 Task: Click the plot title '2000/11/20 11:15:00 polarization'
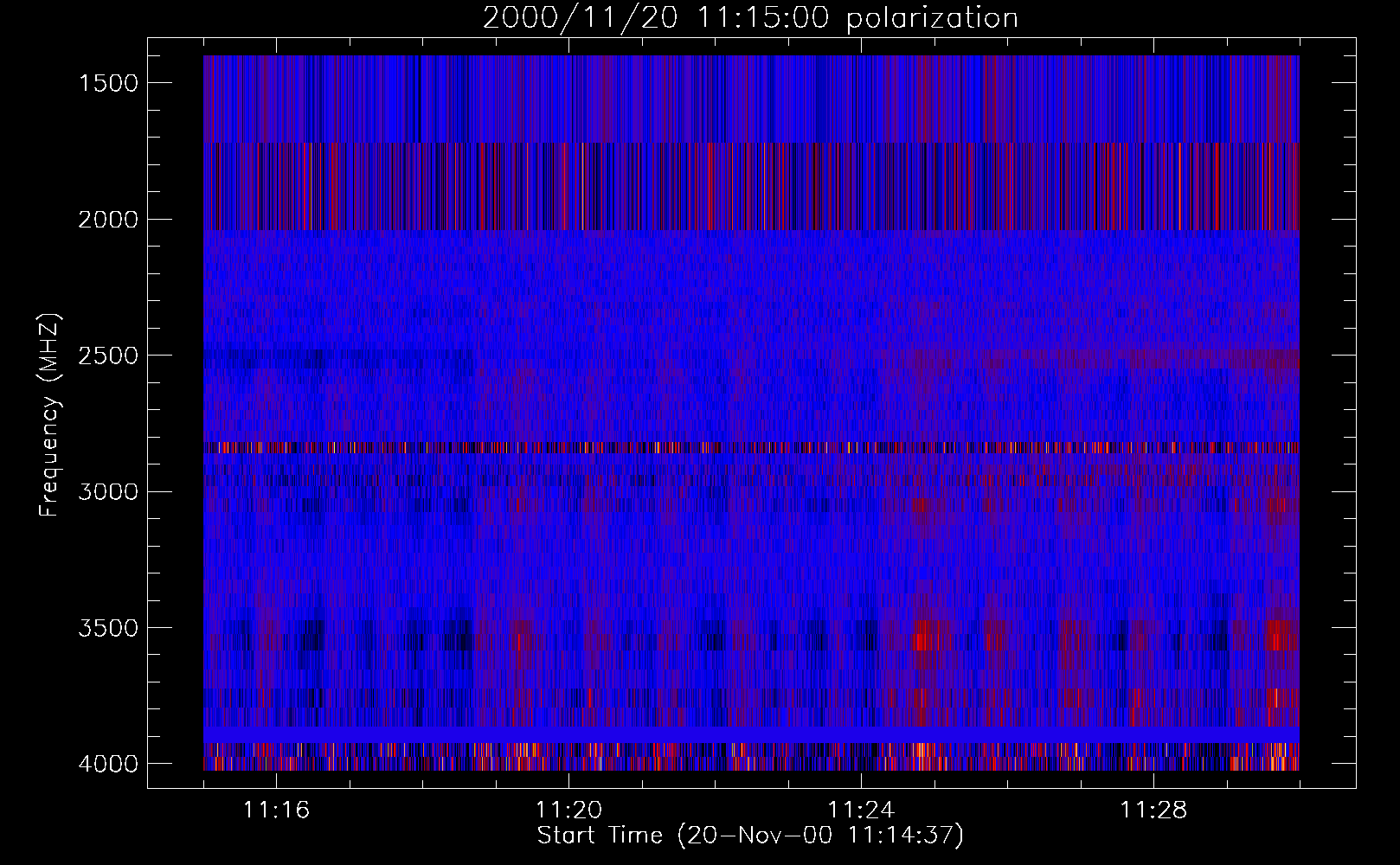tap(750, 17)
